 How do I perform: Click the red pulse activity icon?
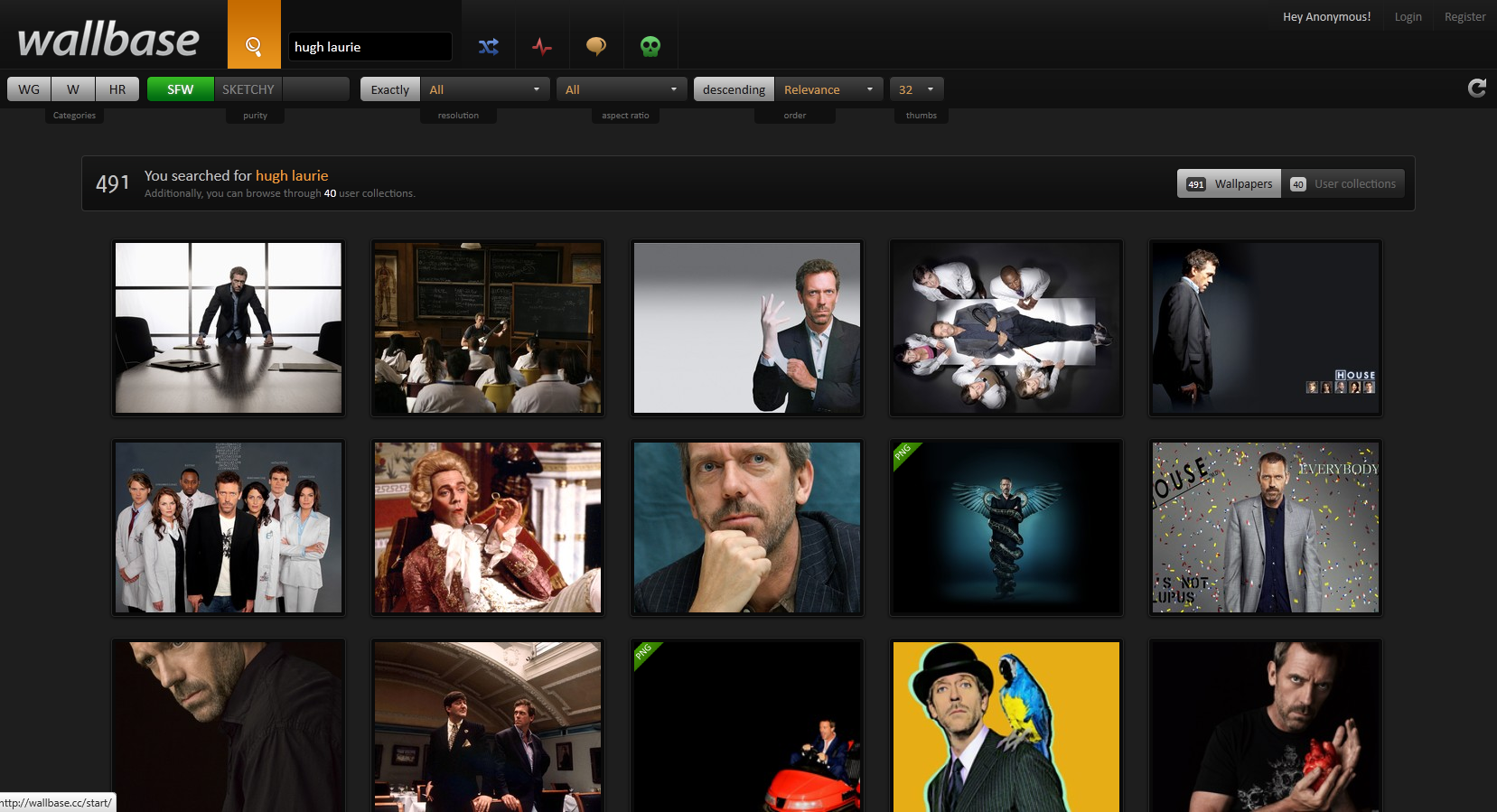pos(542,46)
